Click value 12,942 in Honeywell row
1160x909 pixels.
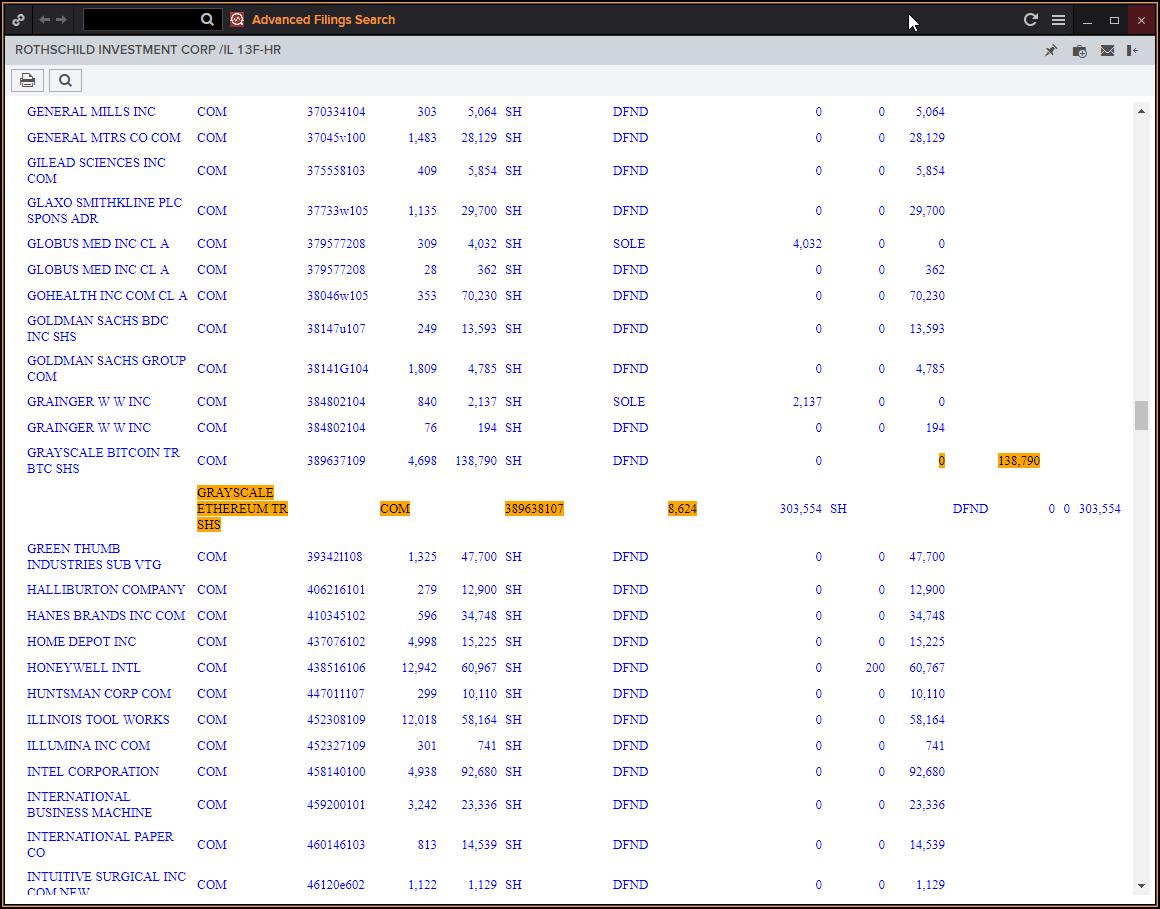[419, 668]
